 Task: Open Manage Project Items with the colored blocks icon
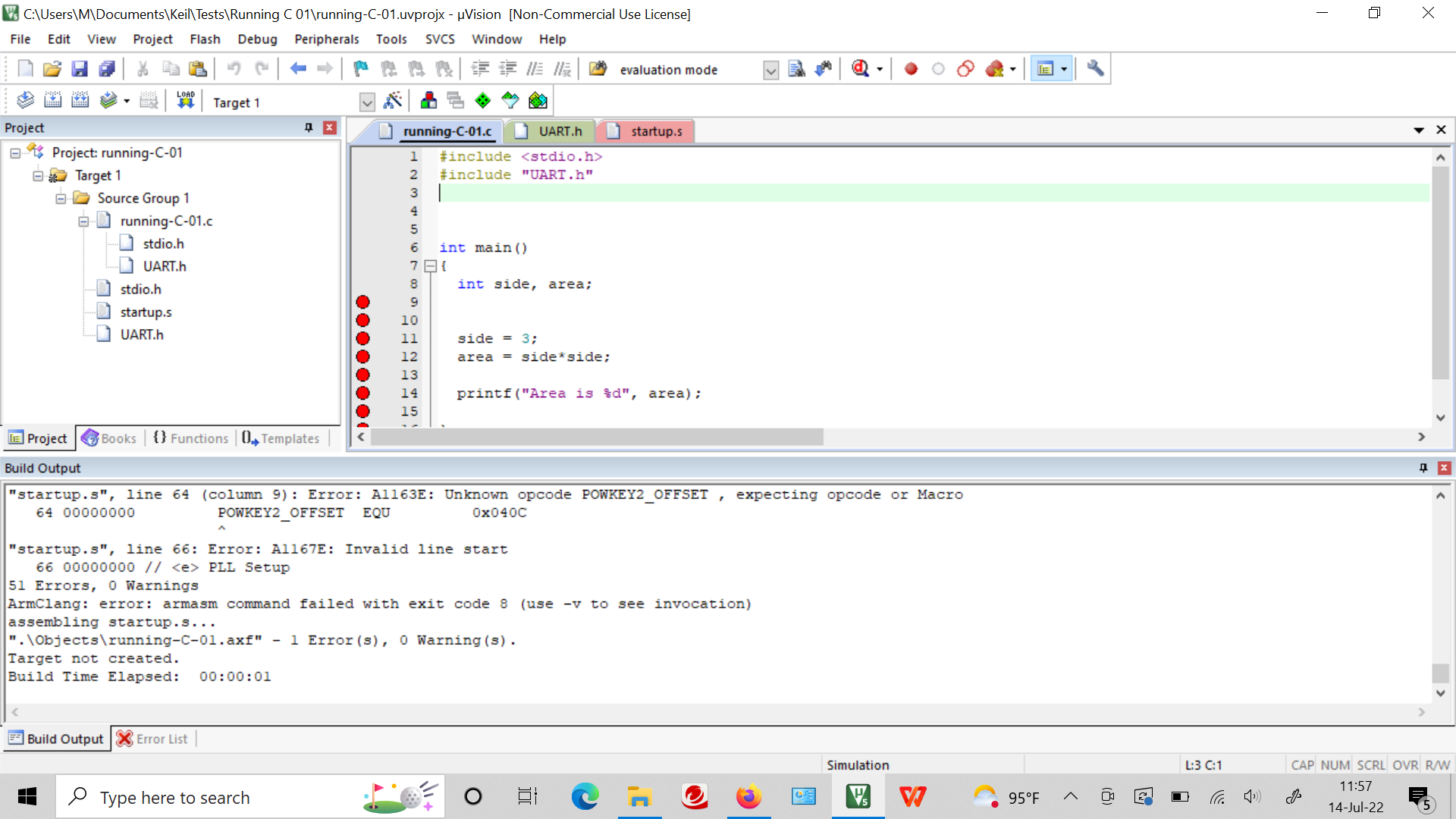pos(428,100)
